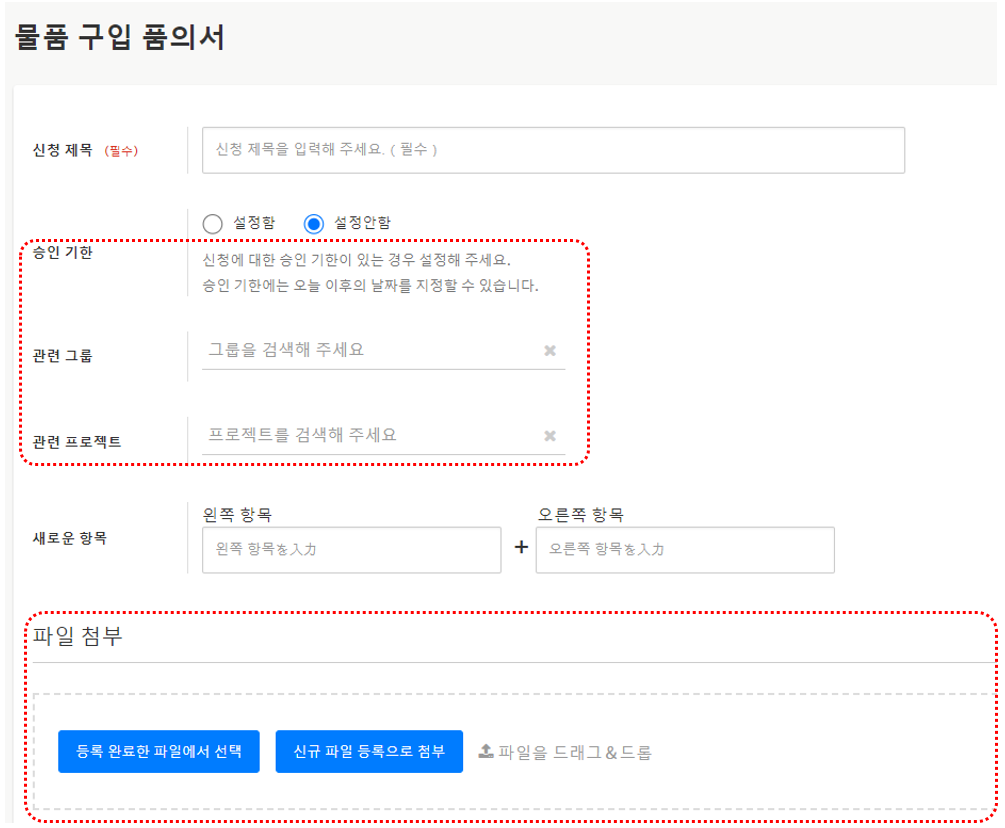Click the 왼쪽 항목 input box
The width and height of the screenshot is (1005, 828).
click(351, 550)
